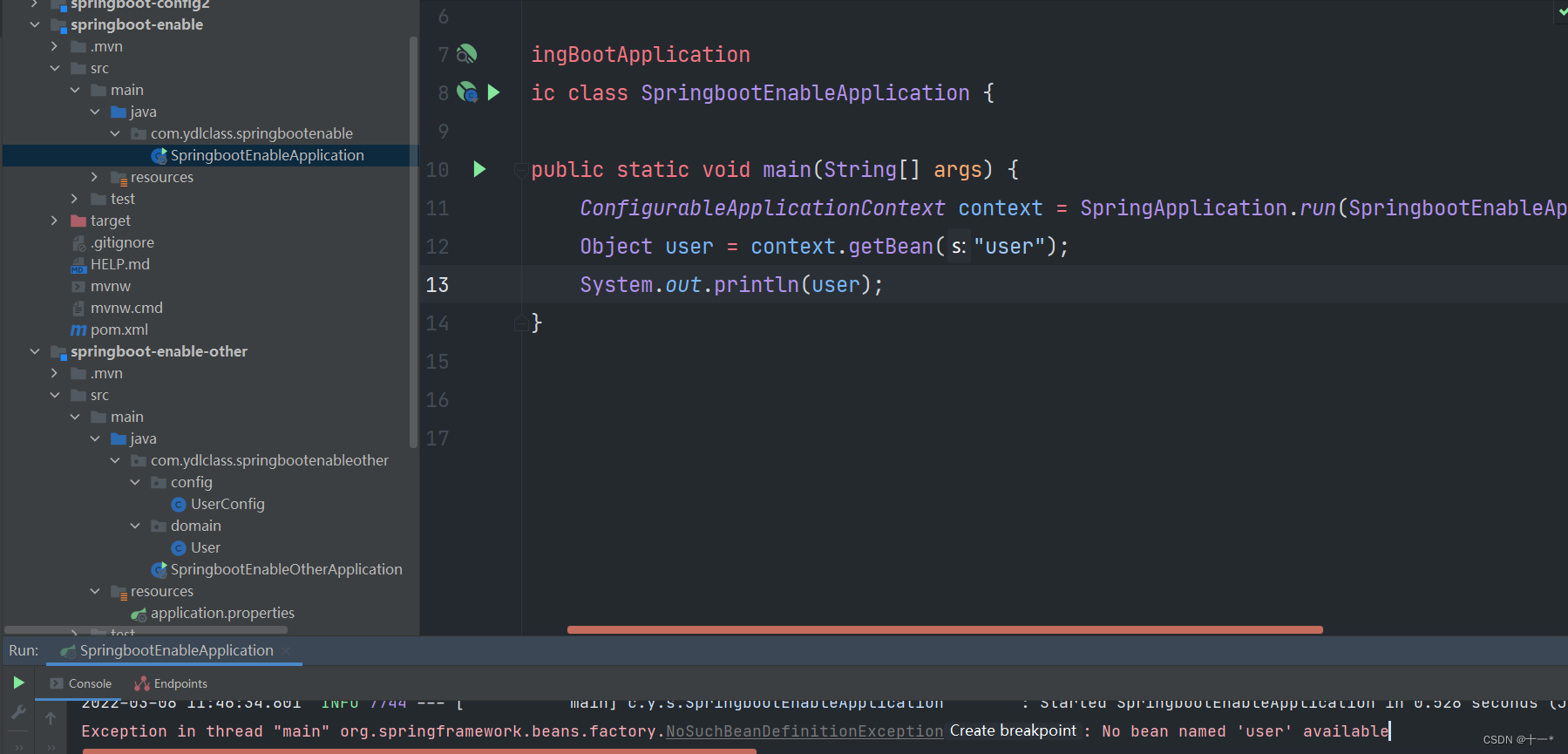Click the project tree horizontal scrollbar

click(x=146, y=629)
